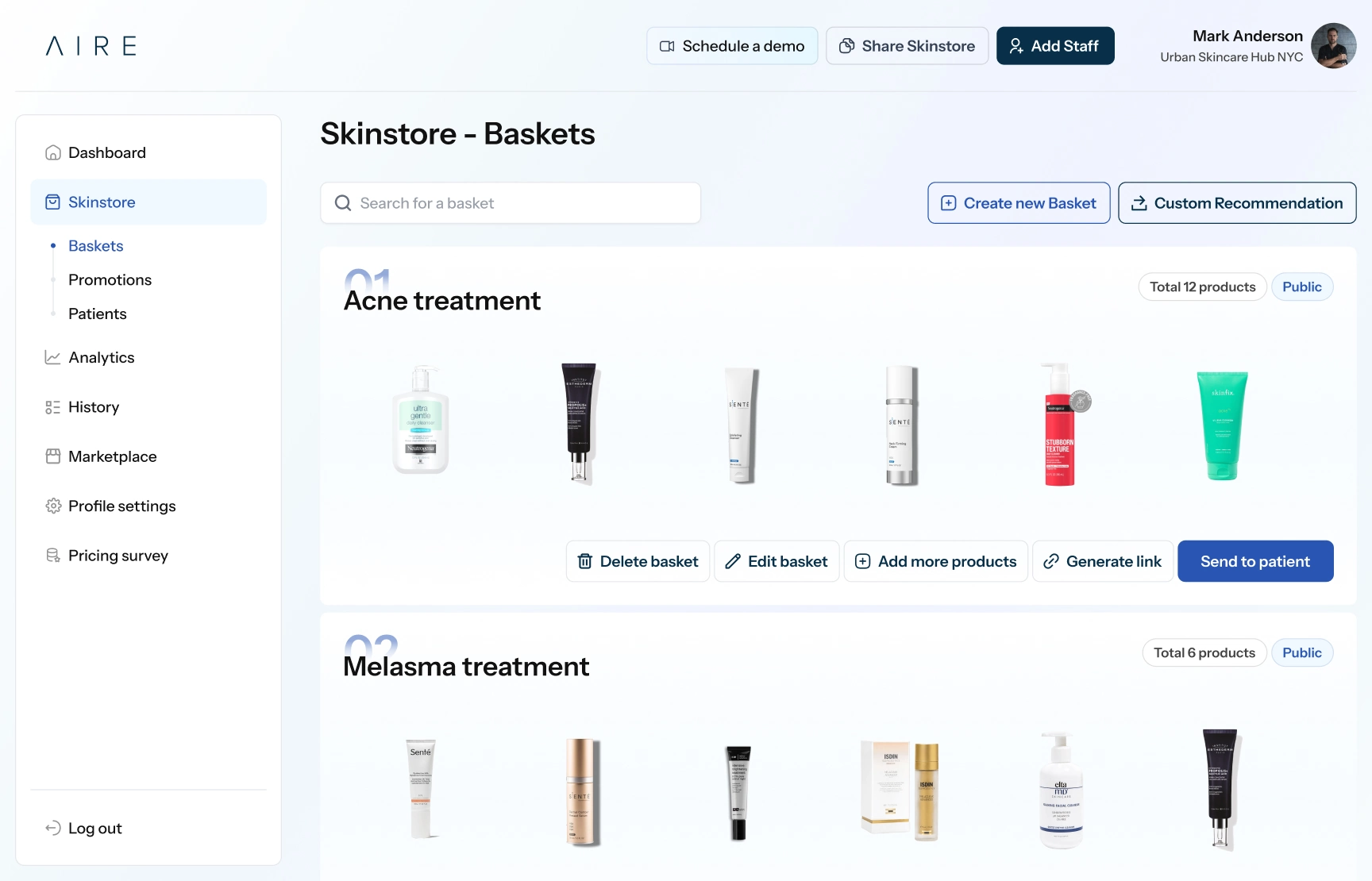
Task: Open Mark Anderson profile avatar
Action: pos(1333,46)
